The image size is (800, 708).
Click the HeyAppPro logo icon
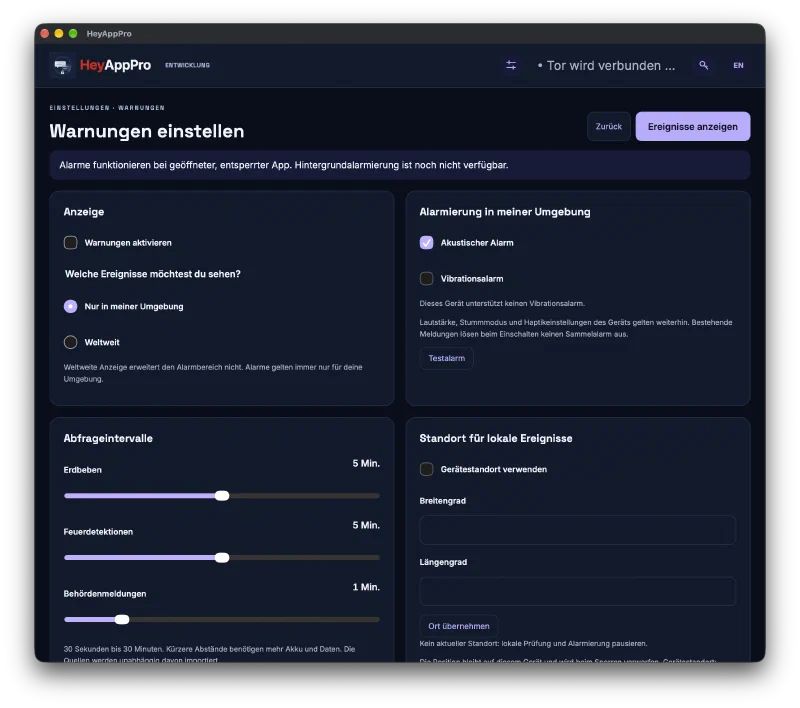tap(62, 65)
